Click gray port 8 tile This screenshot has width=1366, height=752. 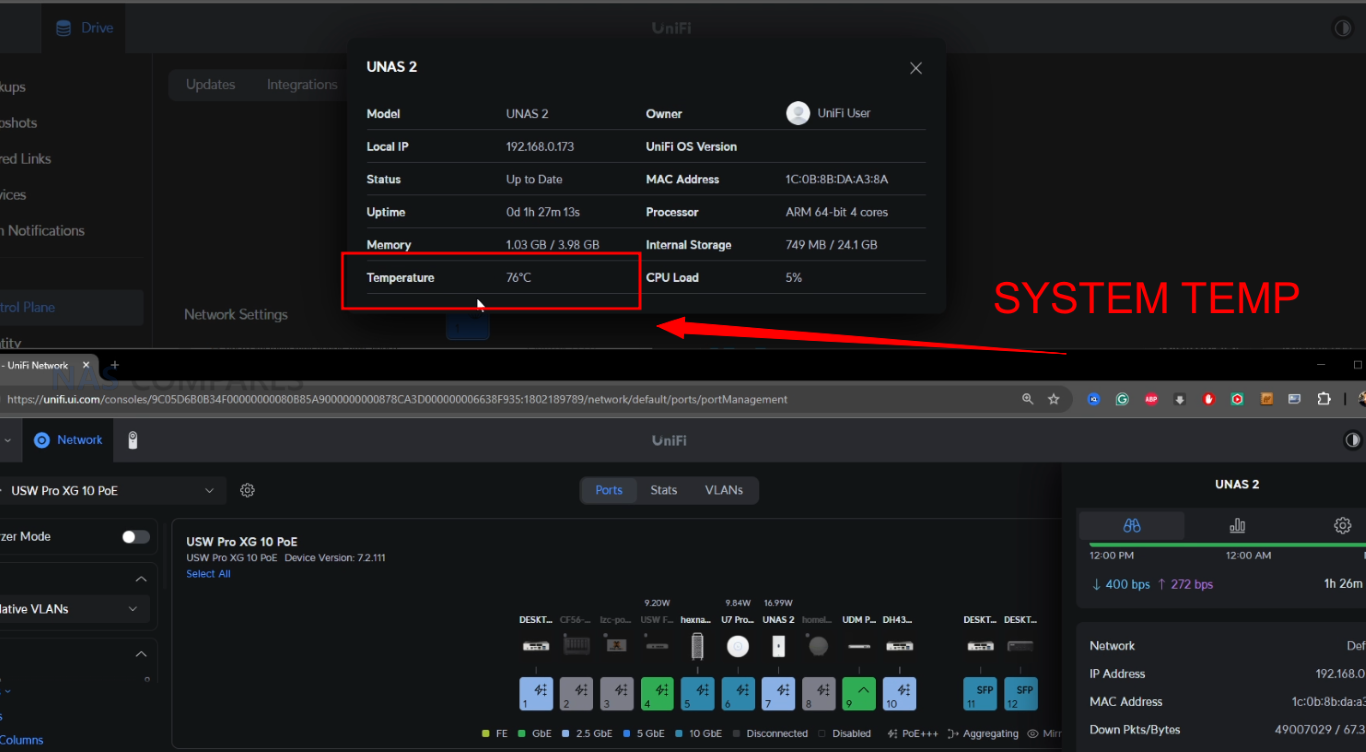coord(819,694)
